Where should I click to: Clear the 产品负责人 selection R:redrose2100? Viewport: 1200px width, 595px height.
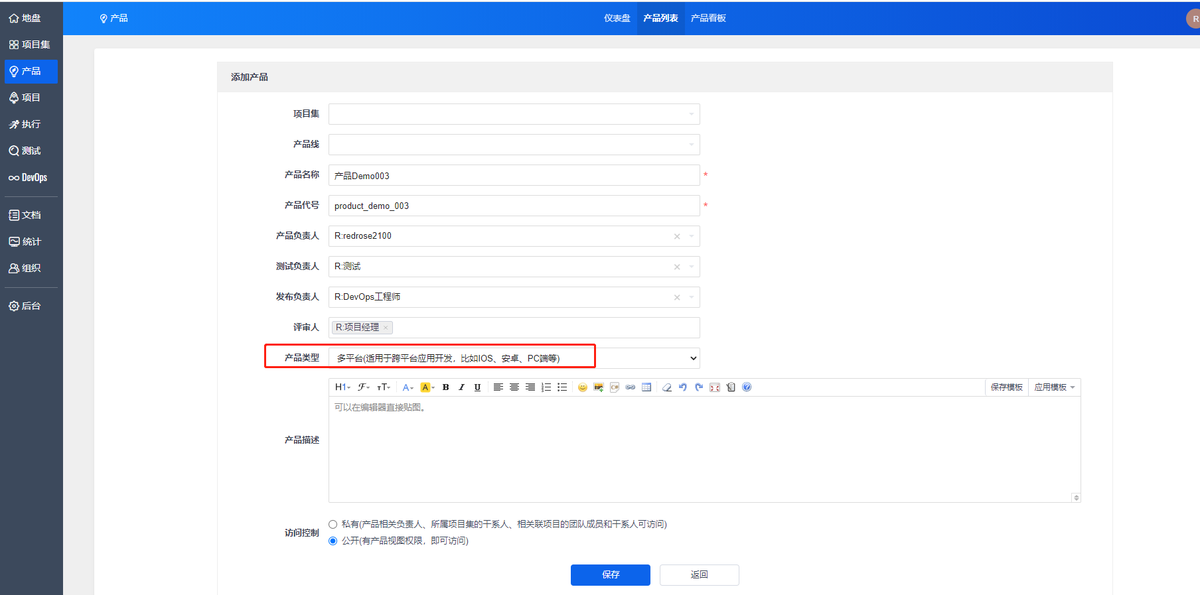click(677, 237)
